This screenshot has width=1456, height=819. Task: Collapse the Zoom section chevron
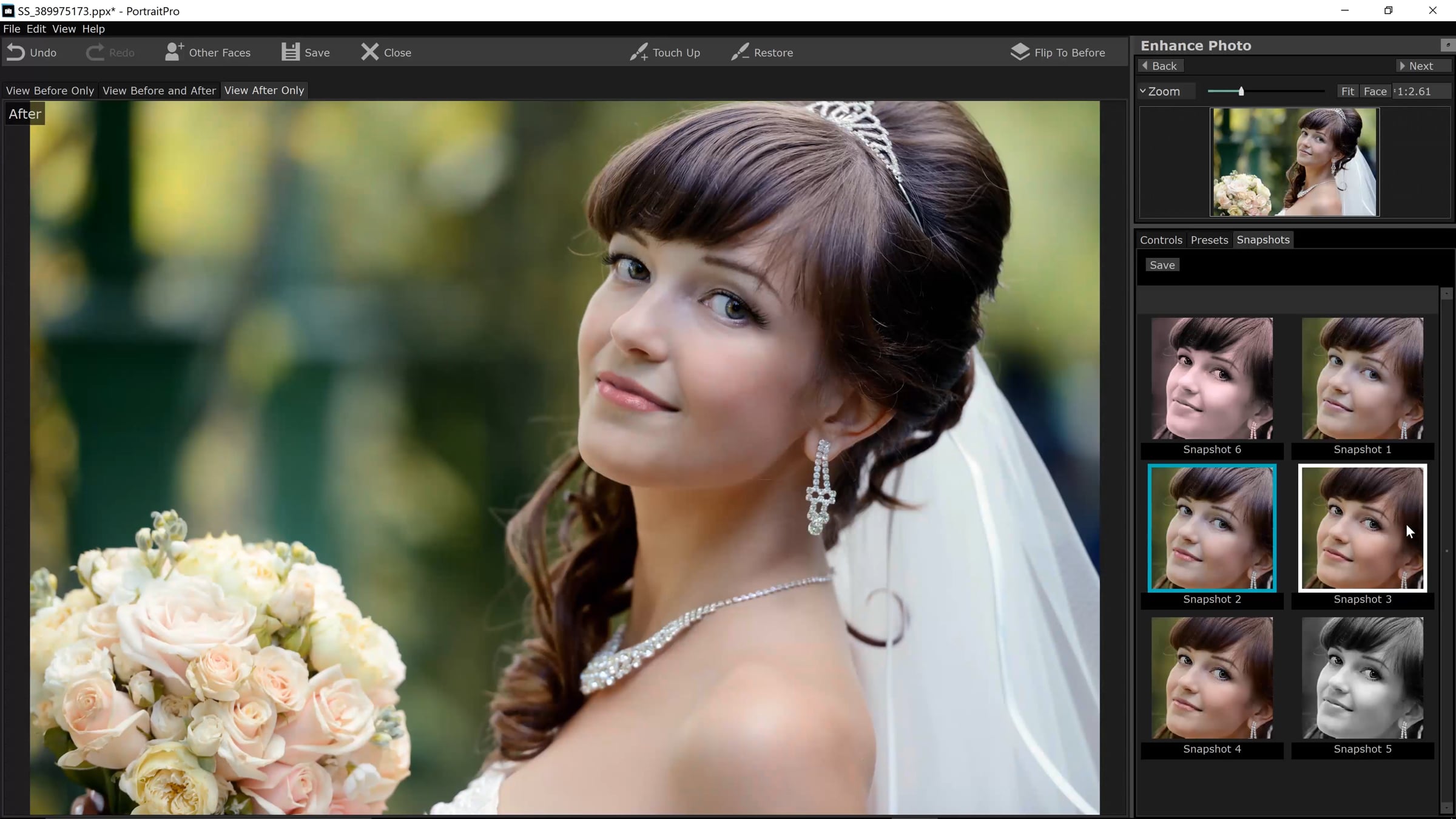1143,91
